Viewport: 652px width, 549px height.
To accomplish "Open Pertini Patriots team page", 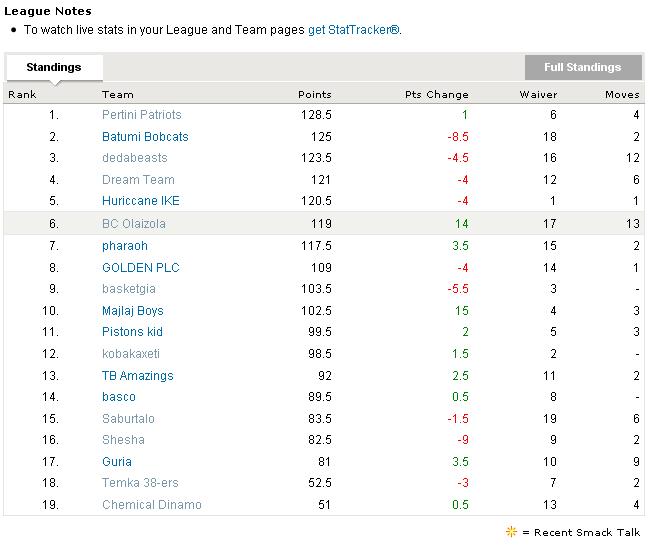I will pyautogui.click(x=141, y=115).
